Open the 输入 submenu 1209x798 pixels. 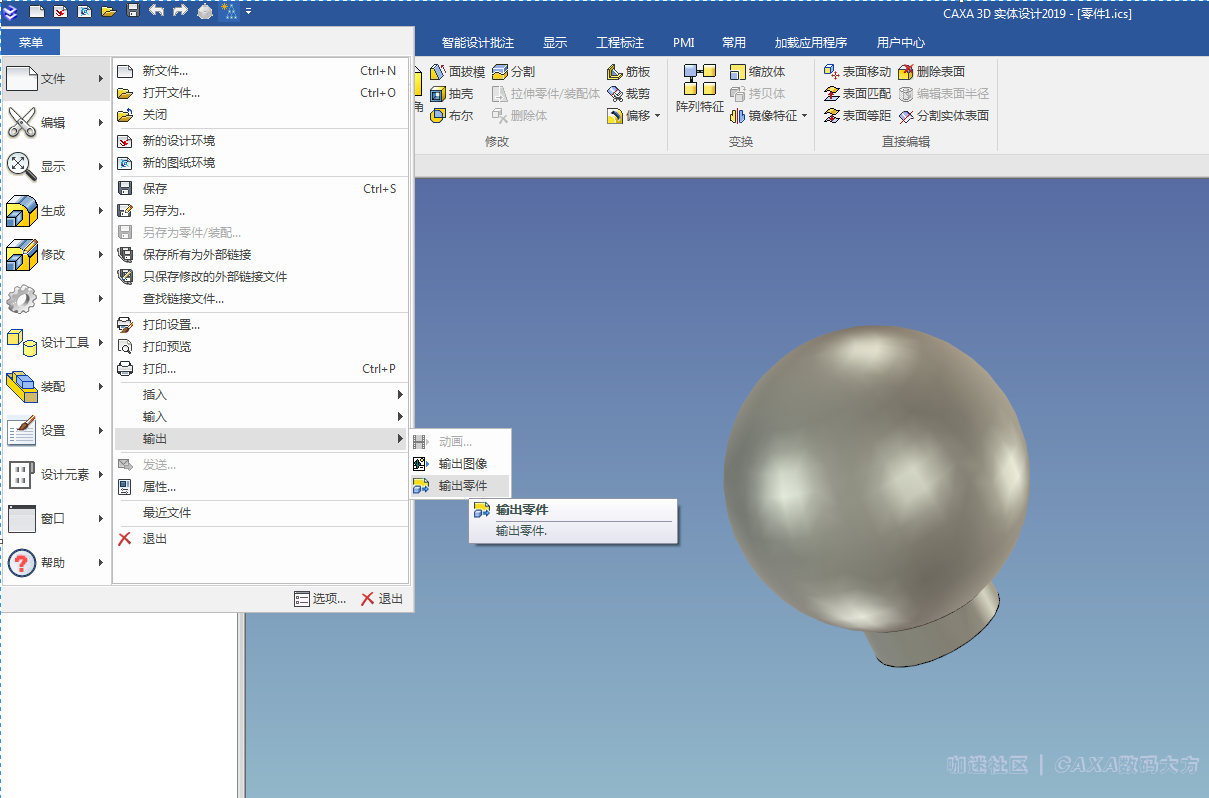pyautogui.click(x=261, y=417)
